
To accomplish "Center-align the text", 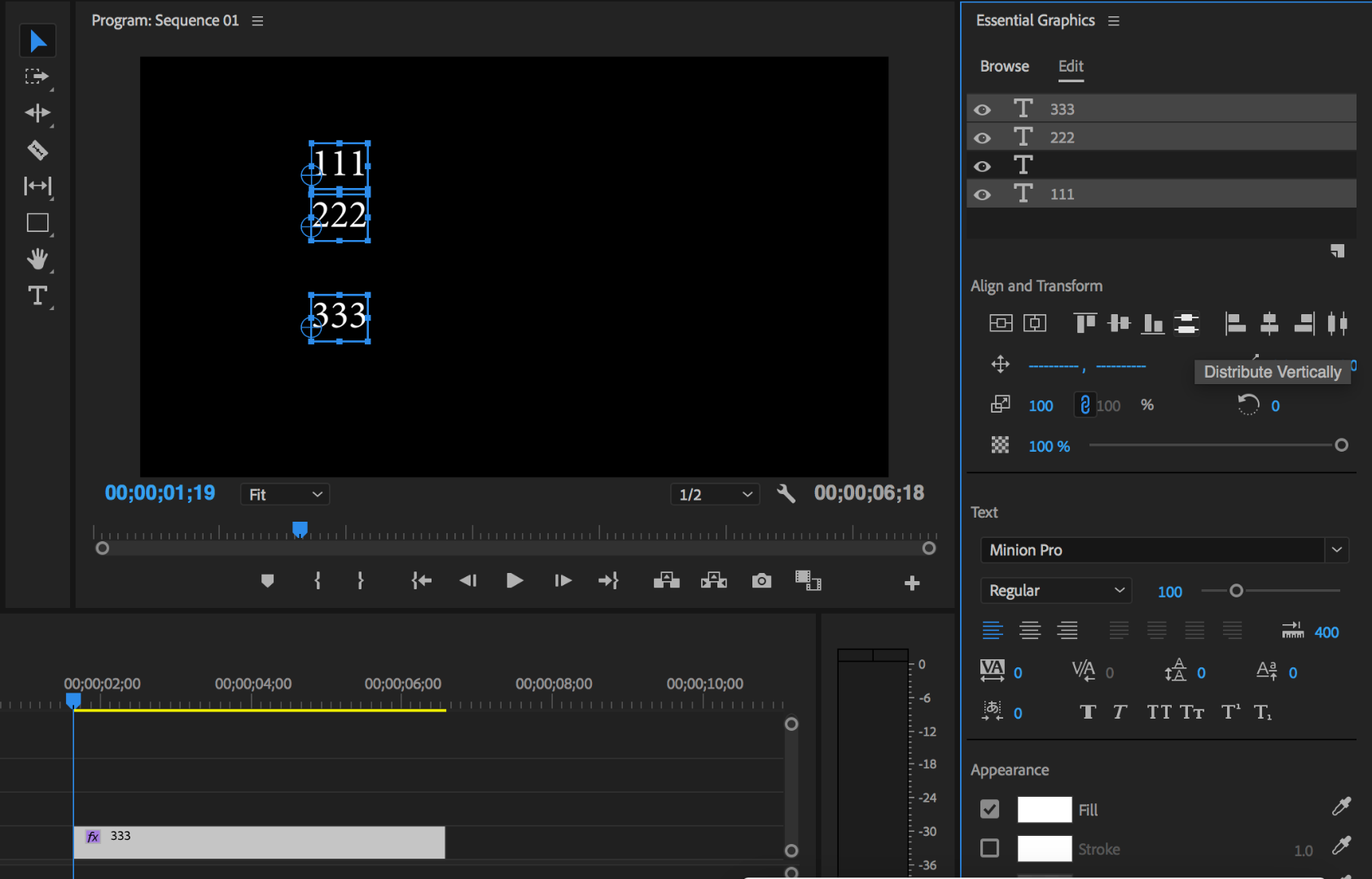I will click(x=1030, y=631).
